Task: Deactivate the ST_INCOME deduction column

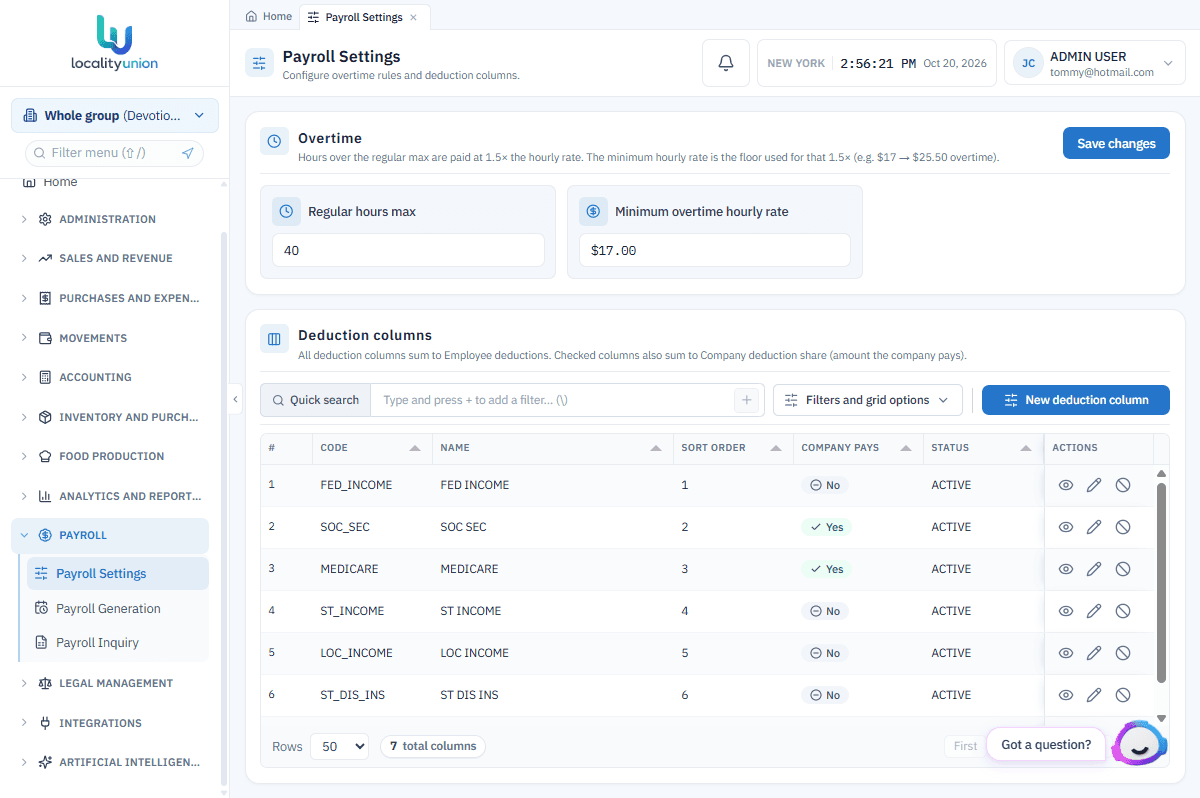Action: tap(1123, 611)
